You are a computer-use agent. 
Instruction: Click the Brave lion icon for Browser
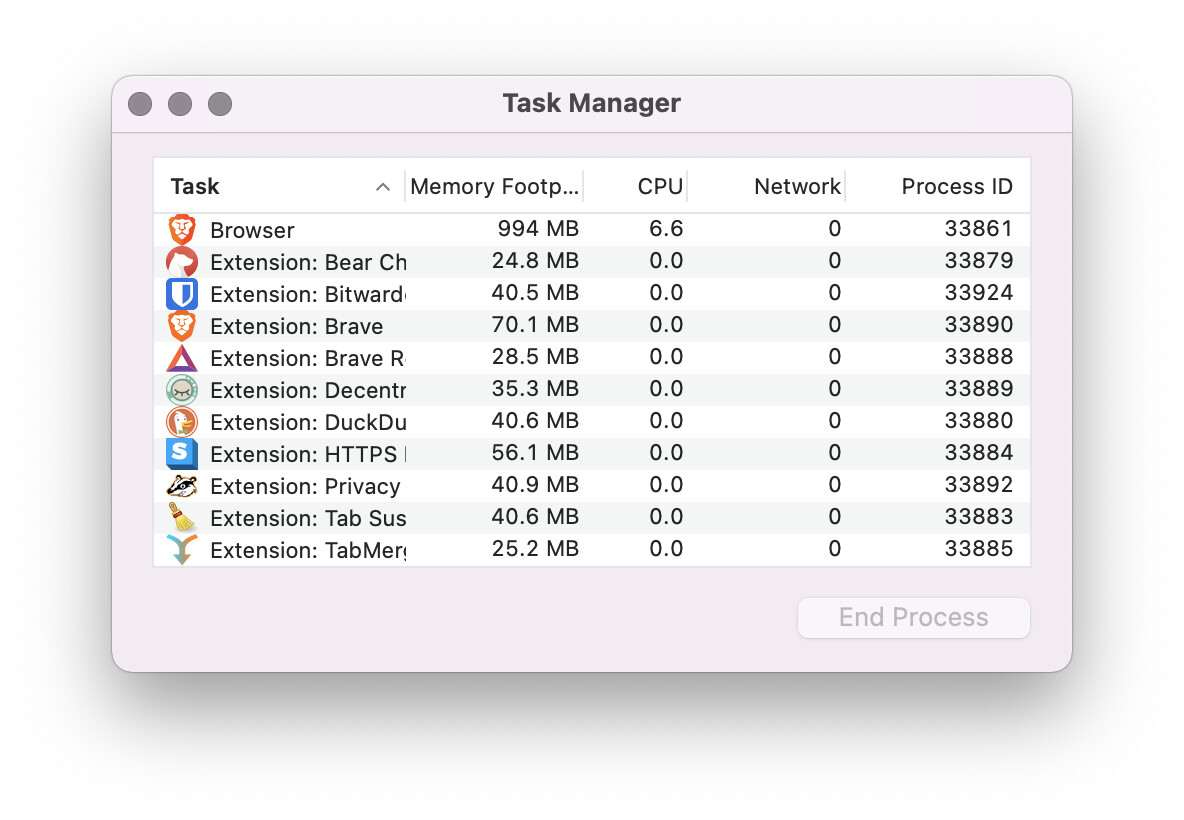point(182,230)
